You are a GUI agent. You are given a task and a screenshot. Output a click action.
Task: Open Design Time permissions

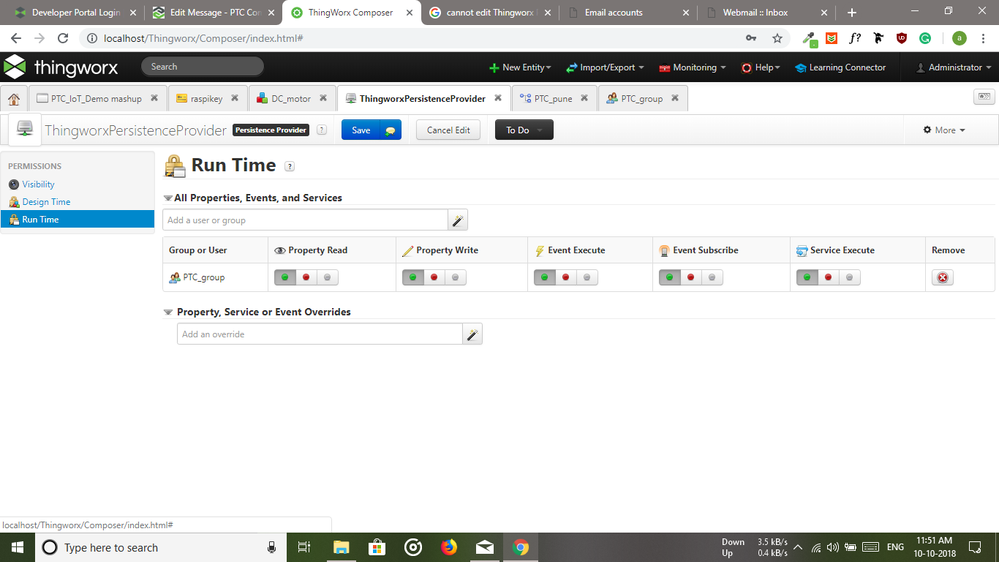[46, 202]
